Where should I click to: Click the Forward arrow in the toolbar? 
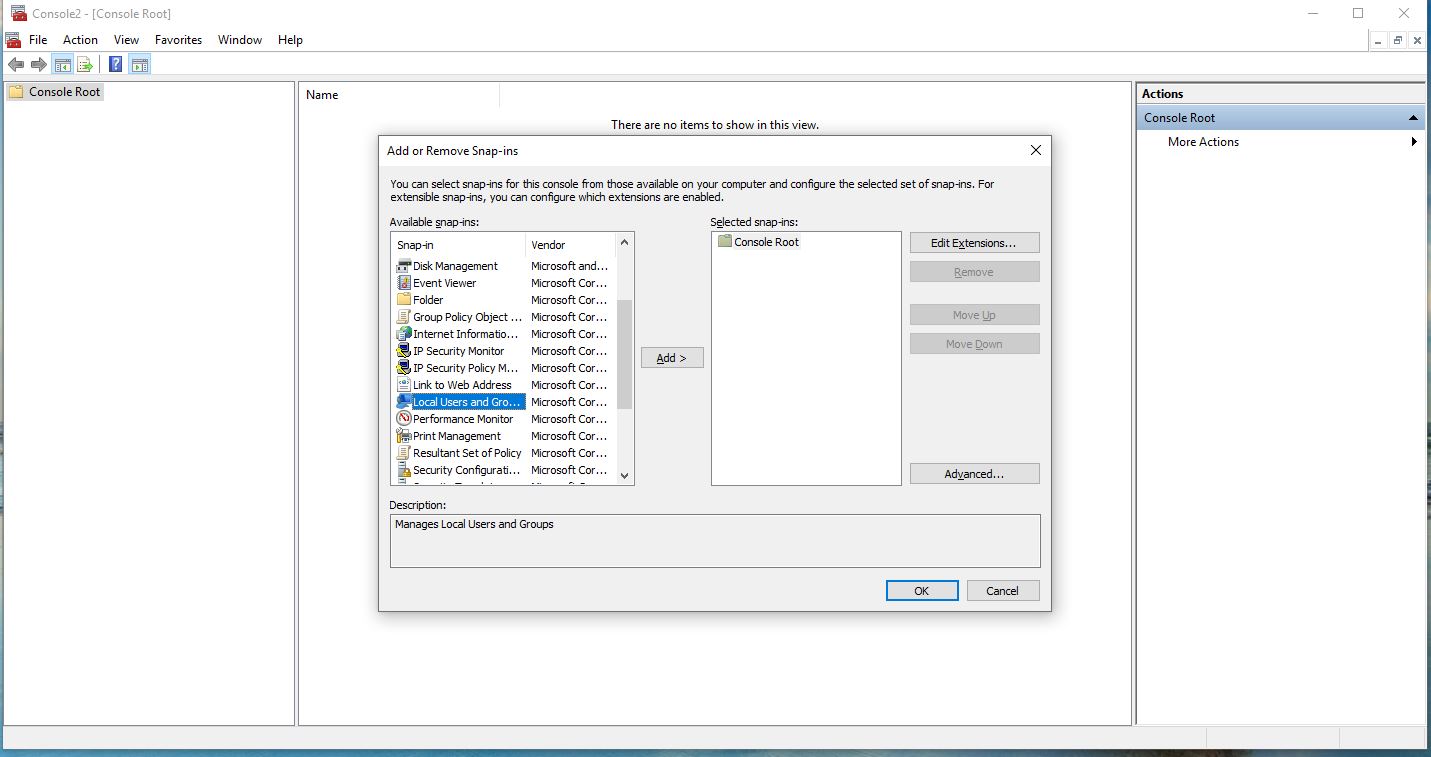(39, 65)
